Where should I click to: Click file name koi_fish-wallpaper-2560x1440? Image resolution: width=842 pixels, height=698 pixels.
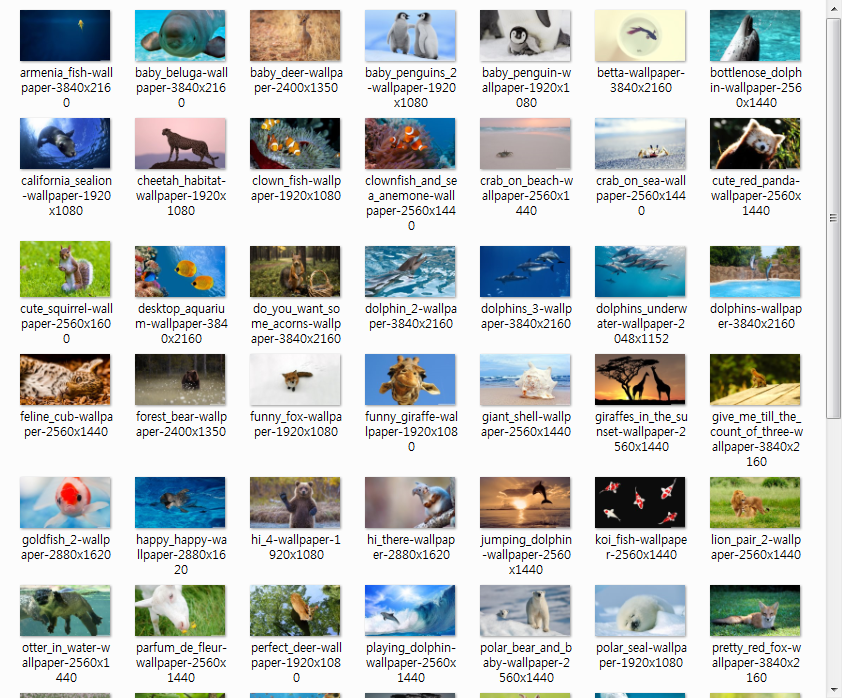click(x=641, y=547)
